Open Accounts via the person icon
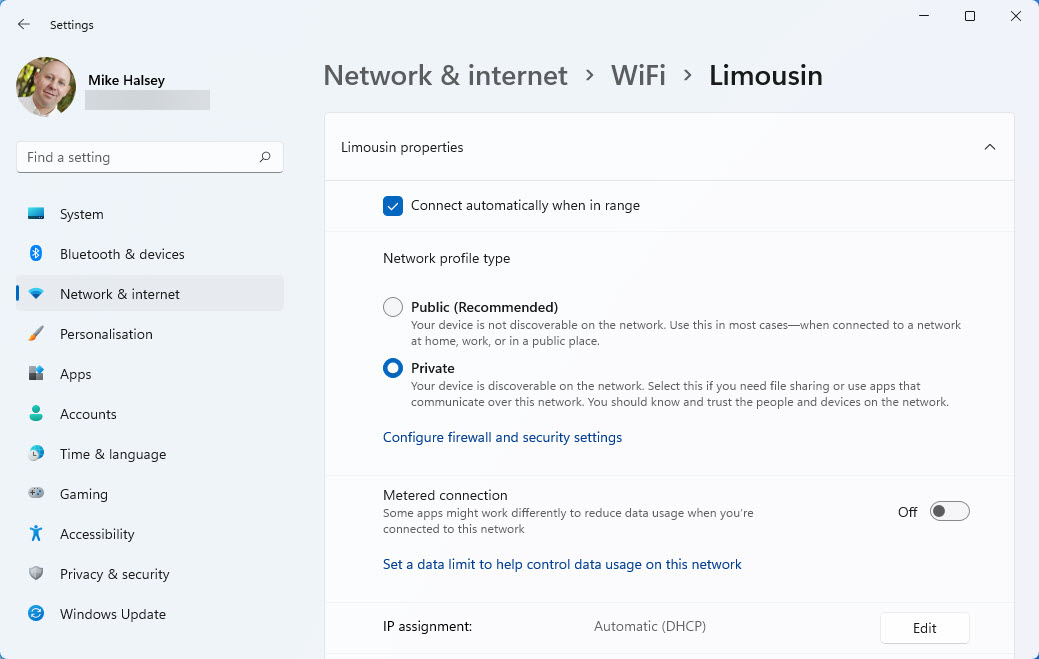This screenshot has height=659, width=1039. click(x=36, y=414)
